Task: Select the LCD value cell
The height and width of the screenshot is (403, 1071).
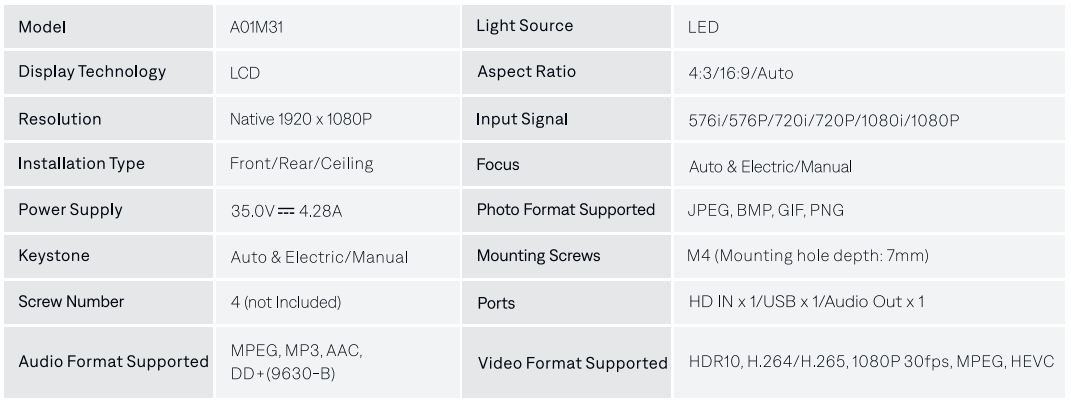Action: [246, 74]
